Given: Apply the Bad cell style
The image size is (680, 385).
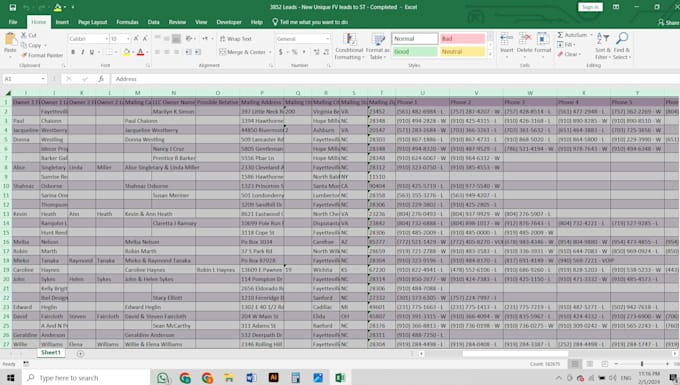Looking at the screenshot, I should tap(462, 39).
